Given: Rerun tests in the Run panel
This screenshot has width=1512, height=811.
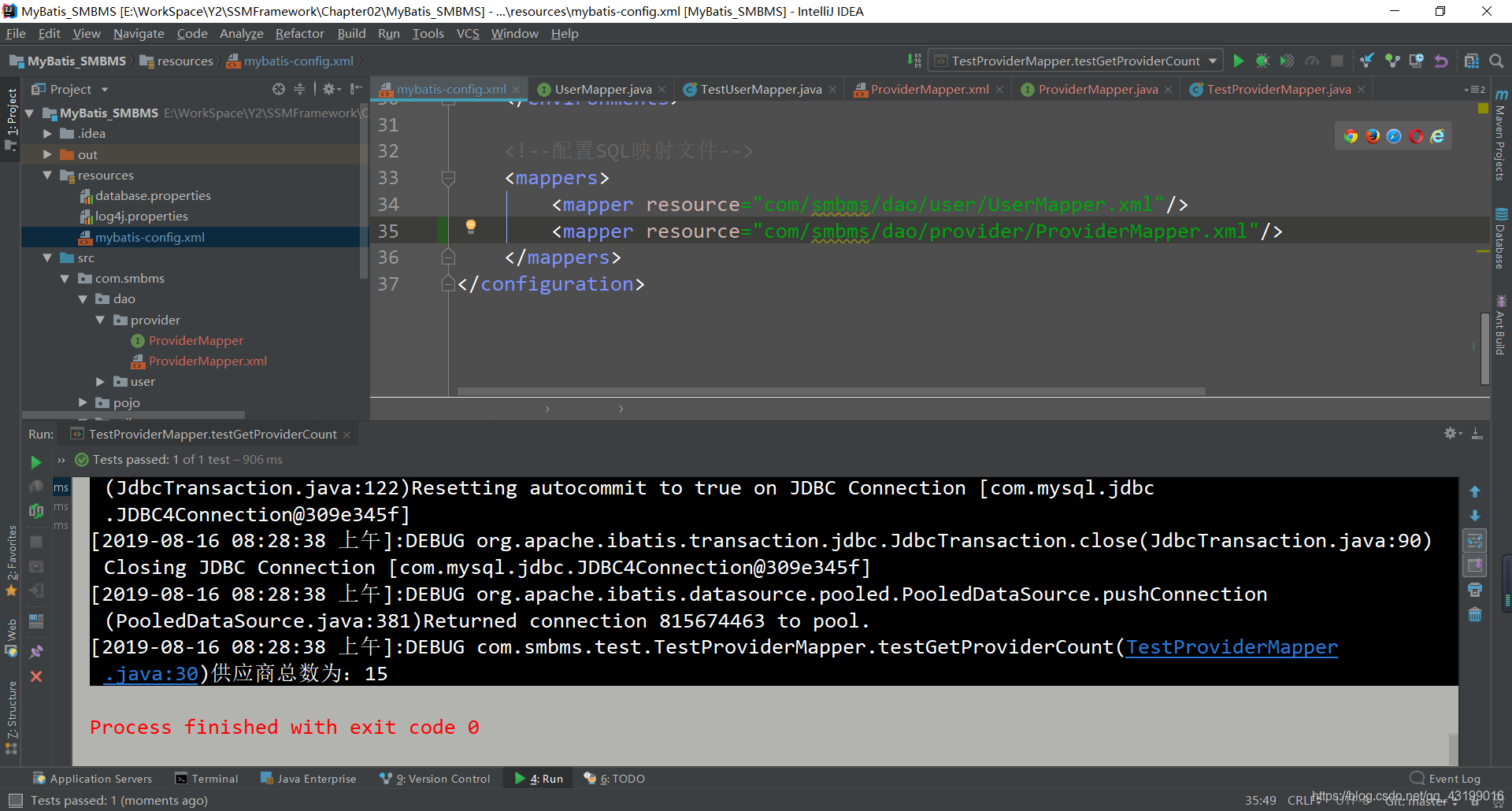Looking at the screenshot, I should coord(36,462).
